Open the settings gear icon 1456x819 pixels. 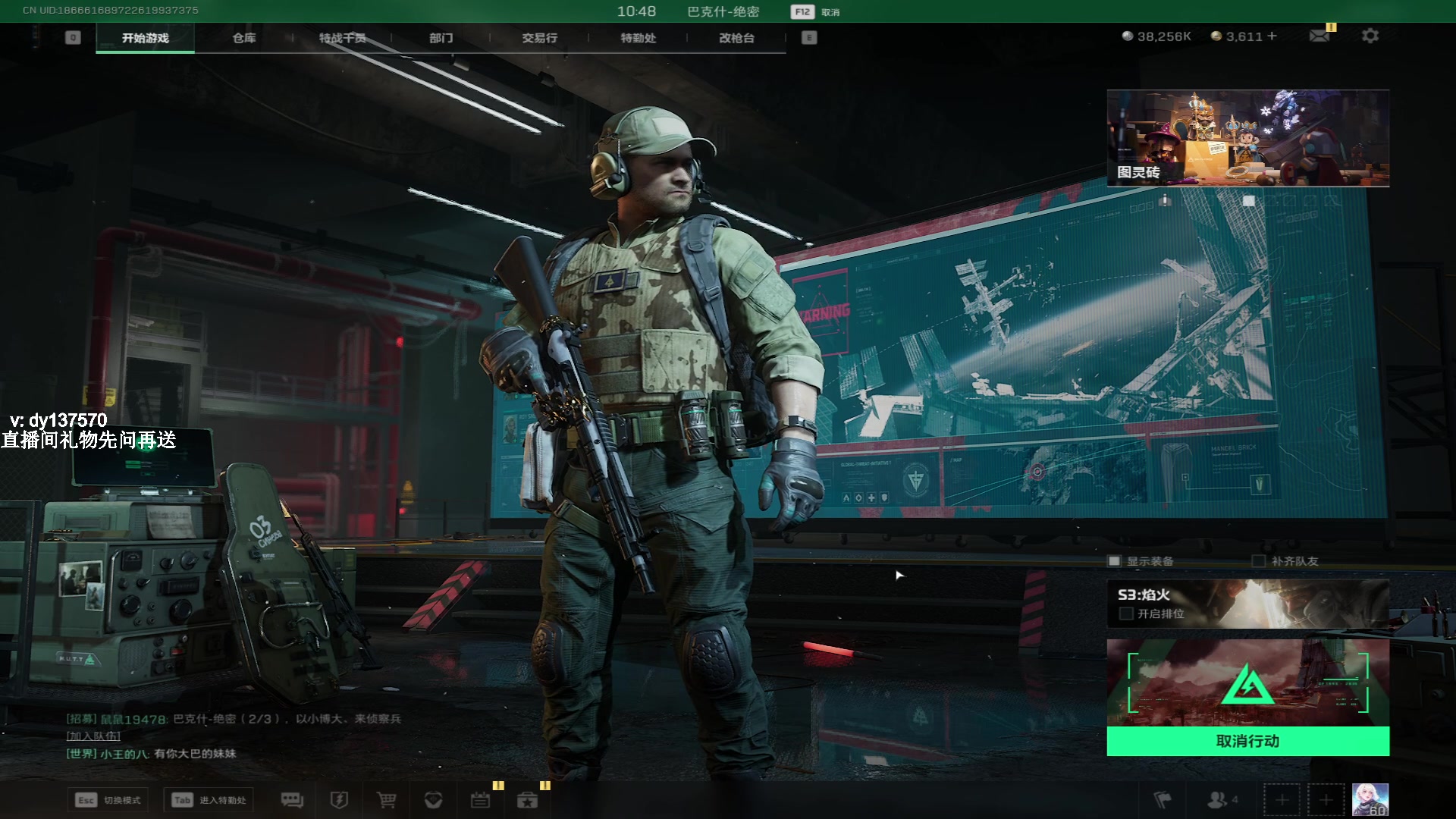(1370, 36)
